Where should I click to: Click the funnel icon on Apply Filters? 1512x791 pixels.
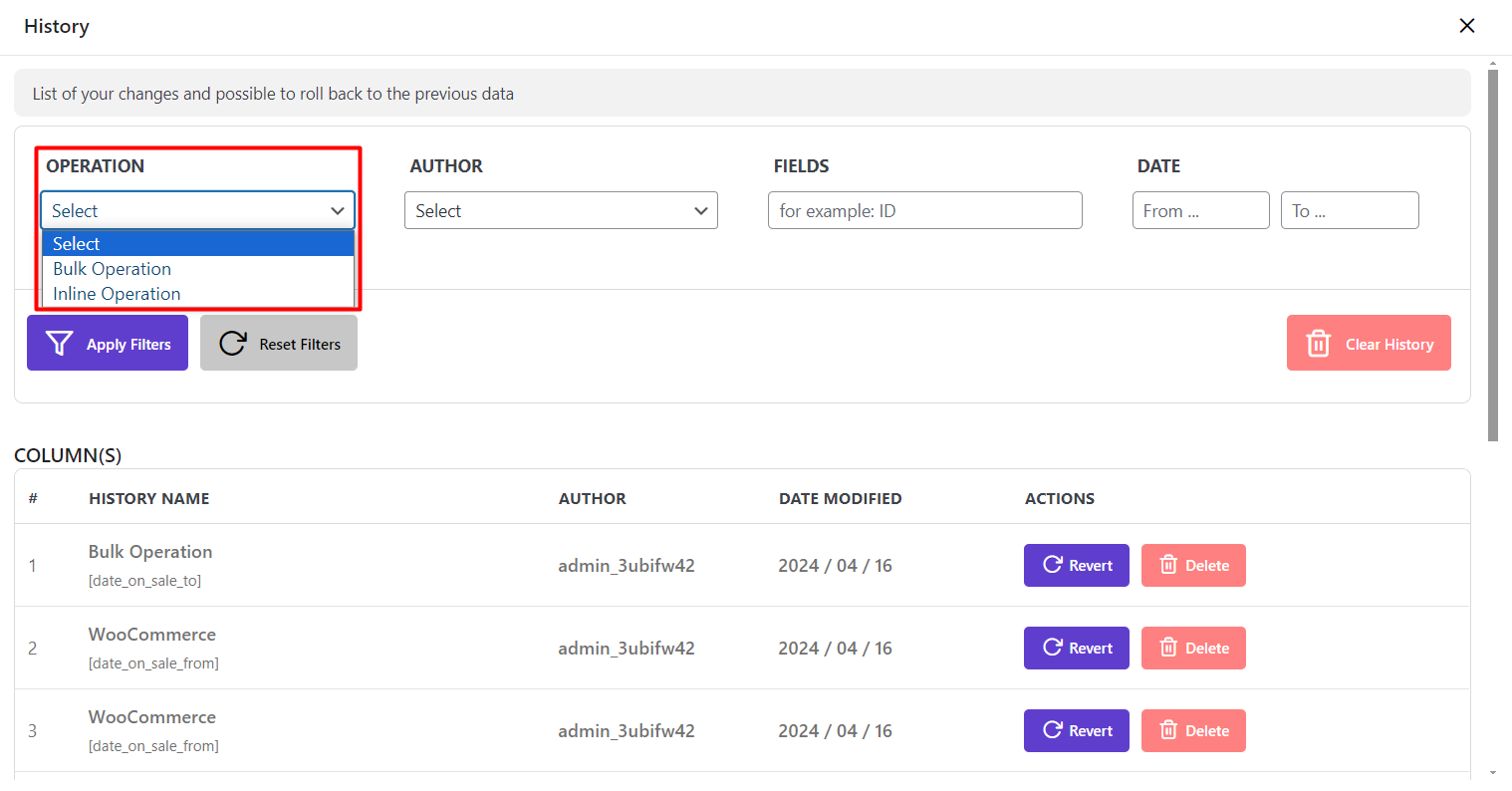click(x=60, y=344)
